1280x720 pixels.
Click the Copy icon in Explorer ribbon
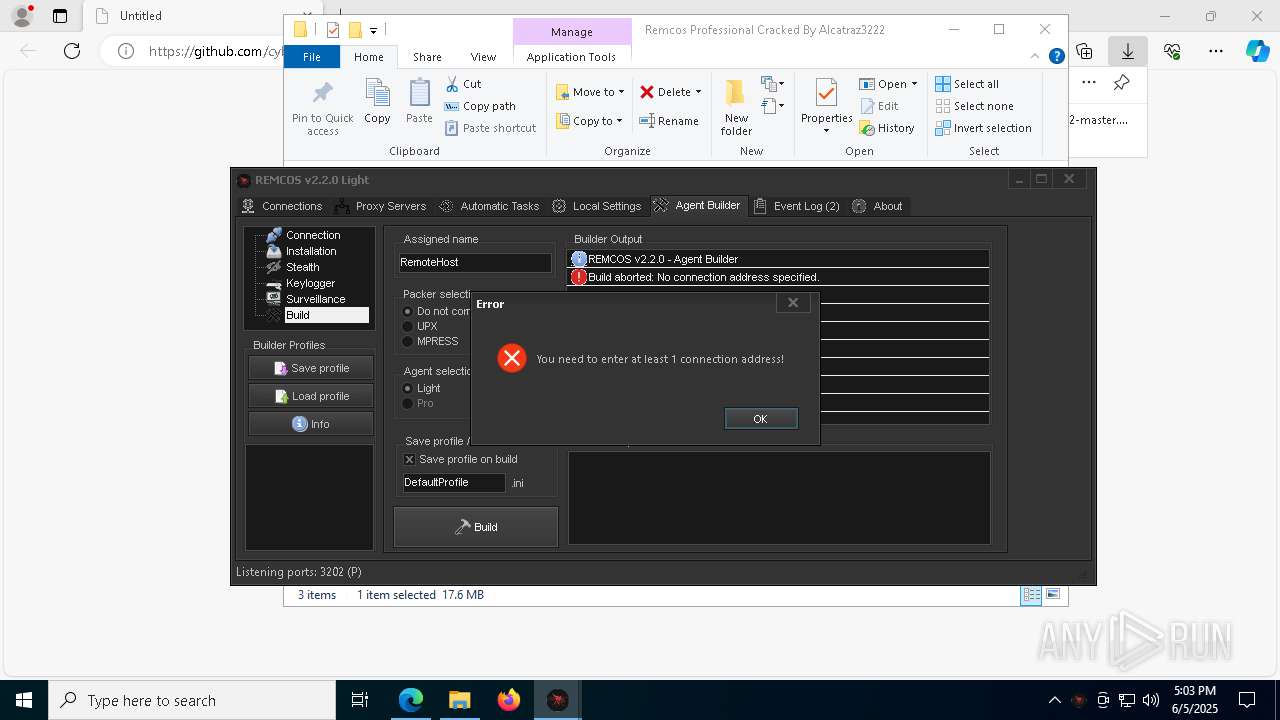click(x=377, y=94)
